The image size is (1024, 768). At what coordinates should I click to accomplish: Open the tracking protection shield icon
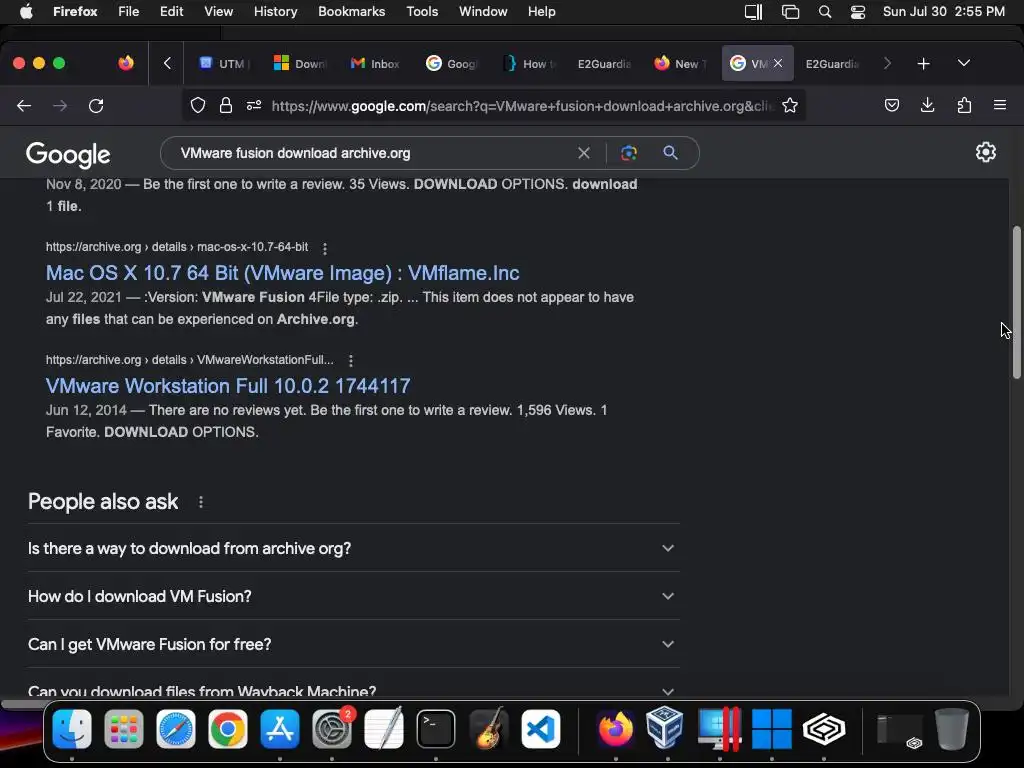coord(198,106)
